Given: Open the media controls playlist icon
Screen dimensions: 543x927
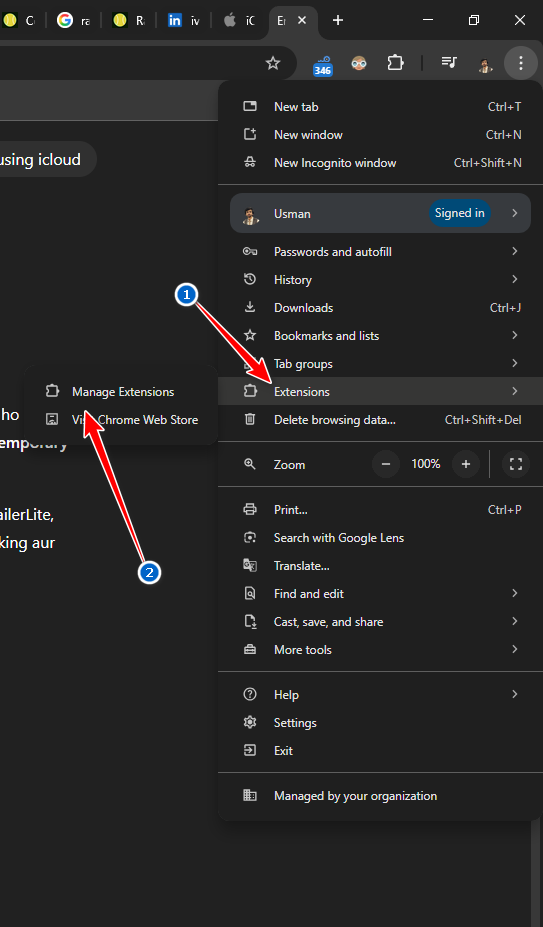Looking at the screenshot, I should click(x=449, y=62).
